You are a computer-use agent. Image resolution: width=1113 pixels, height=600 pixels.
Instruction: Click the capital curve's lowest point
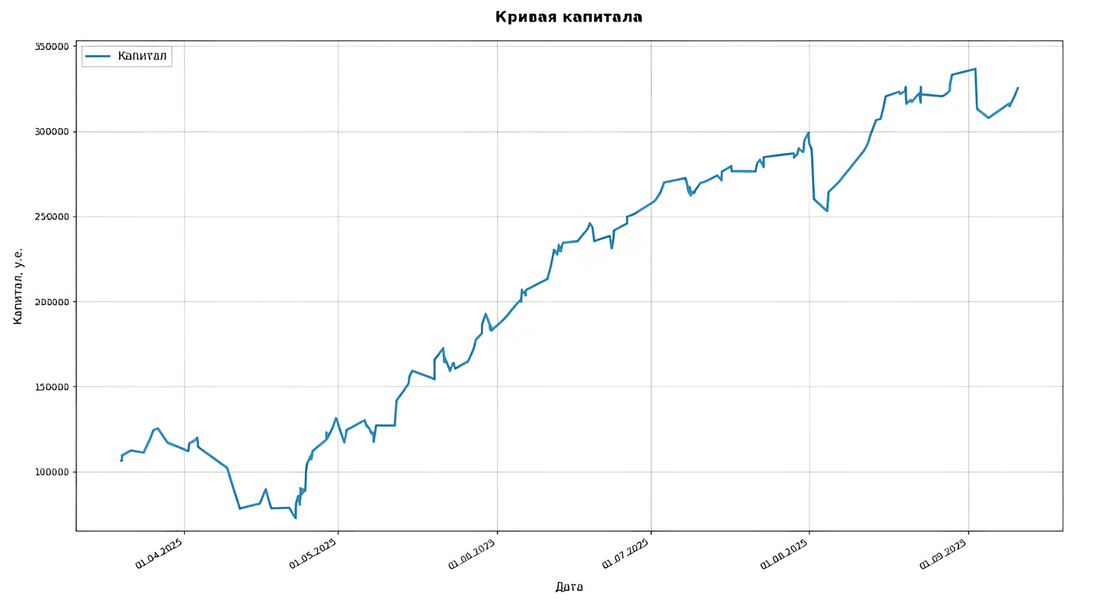pyautogui.click(x=295, y=517)
